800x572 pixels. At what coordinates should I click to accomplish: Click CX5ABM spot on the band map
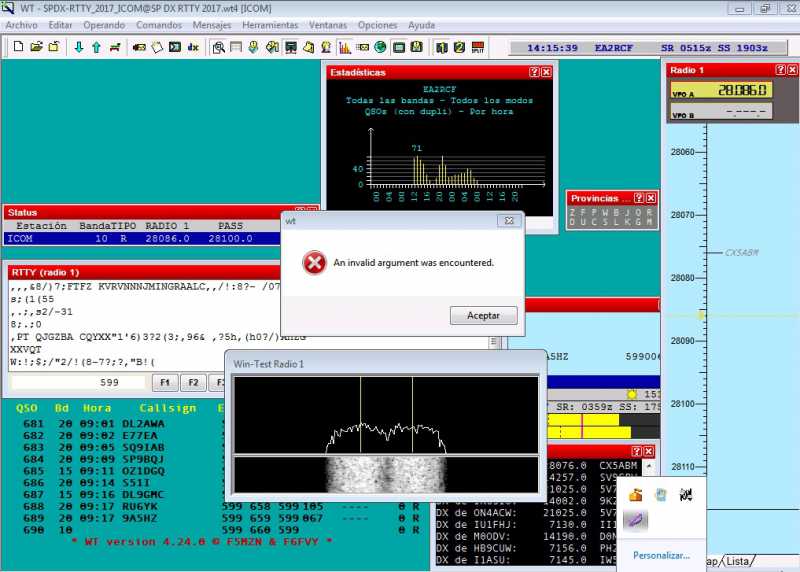pos(741,252)
